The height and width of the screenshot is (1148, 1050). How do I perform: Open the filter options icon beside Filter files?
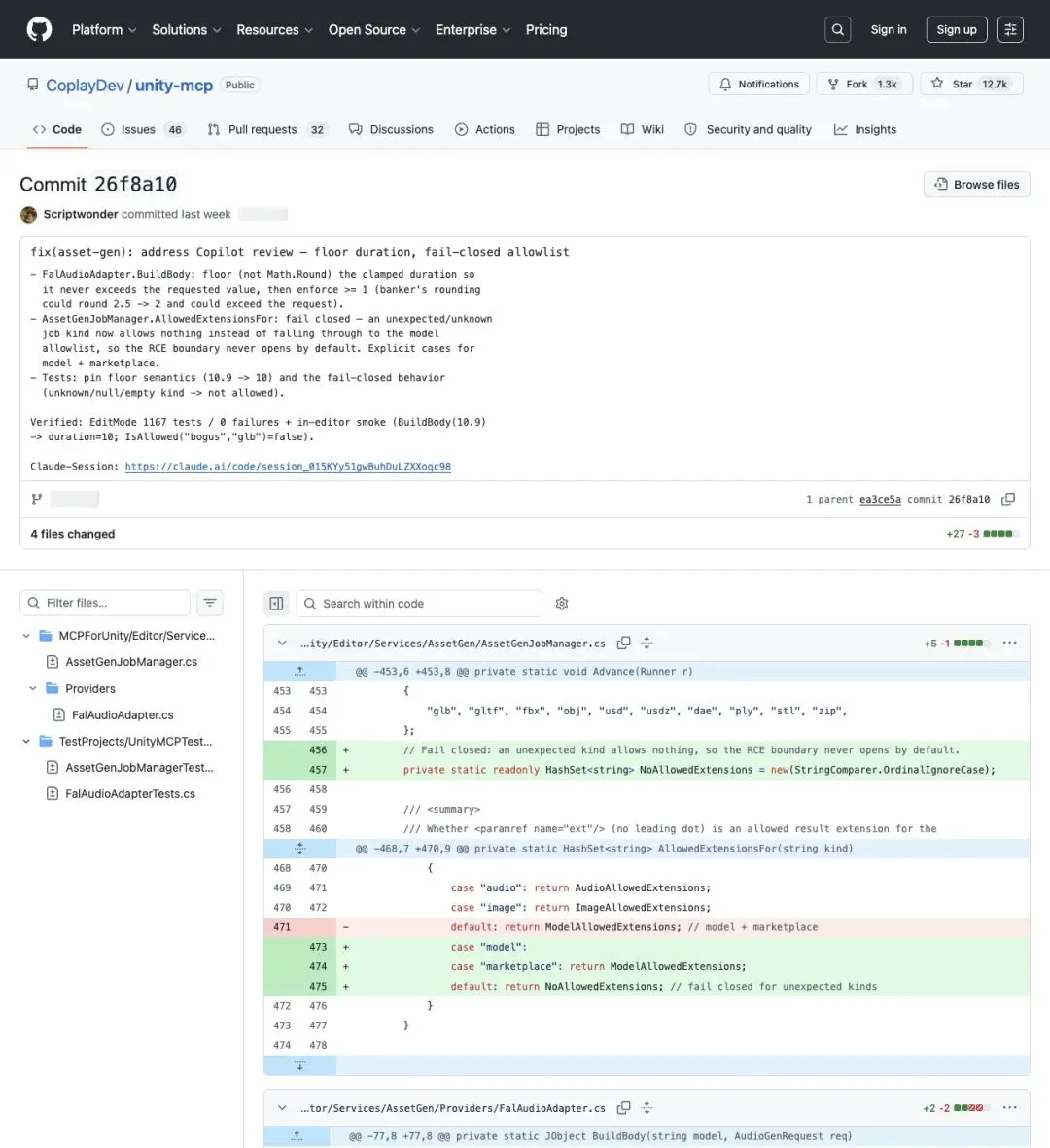(x=209, y=603)
